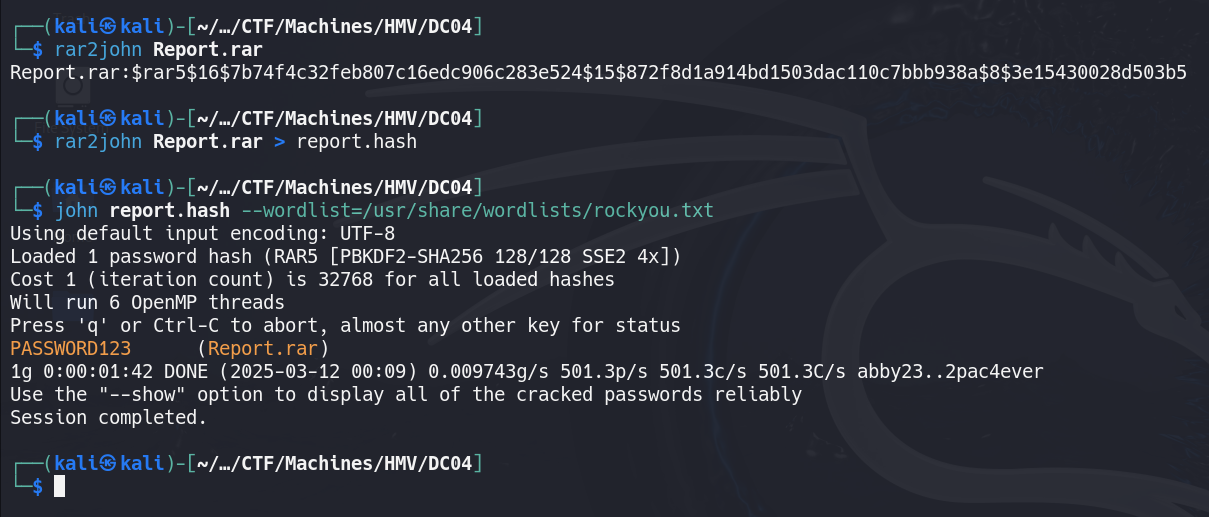Click the "Loaded 1 password hash" line

pos(345,257)
